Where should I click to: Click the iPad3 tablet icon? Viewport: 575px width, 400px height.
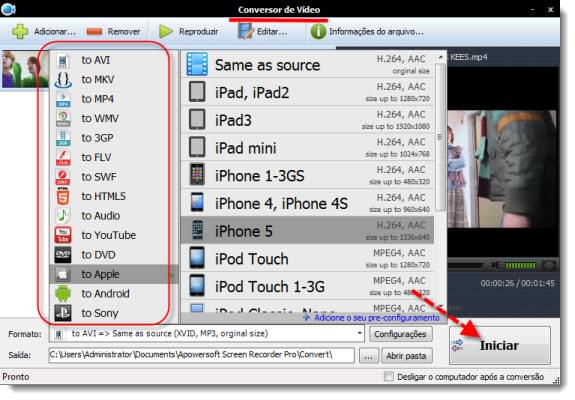197,120
